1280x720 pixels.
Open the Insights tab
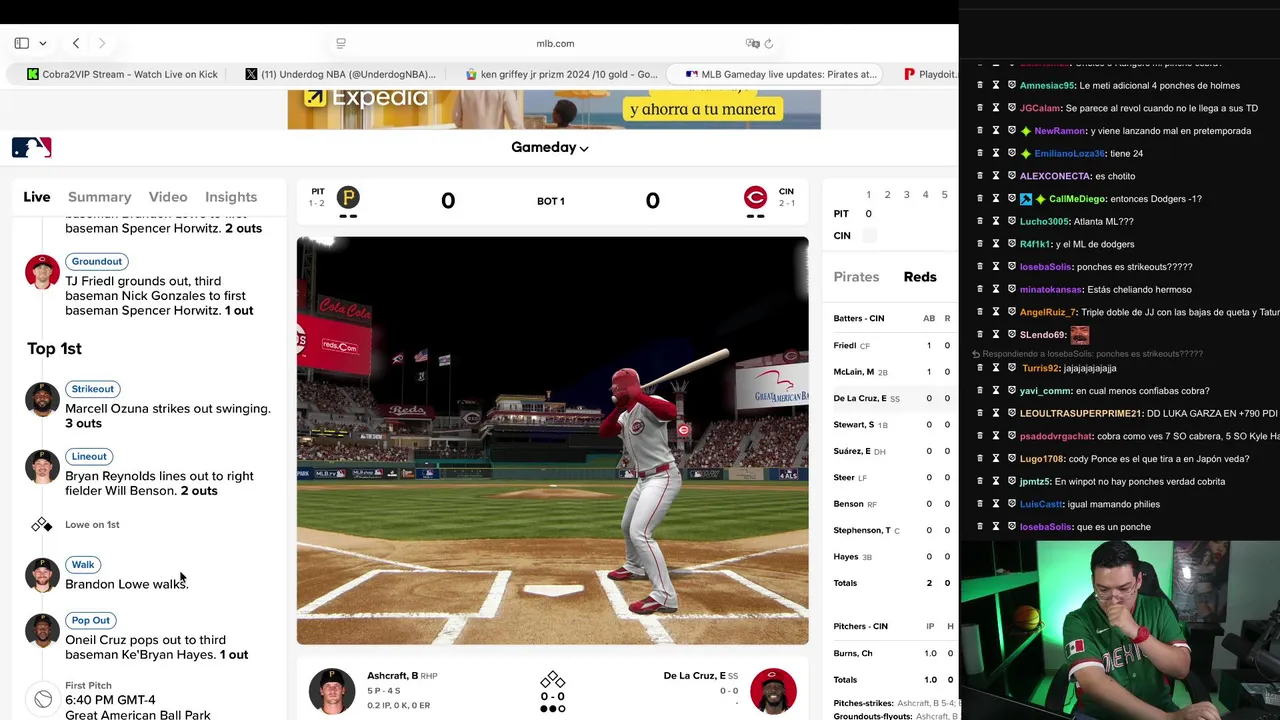pyautogui.click(x=231, y=197)
